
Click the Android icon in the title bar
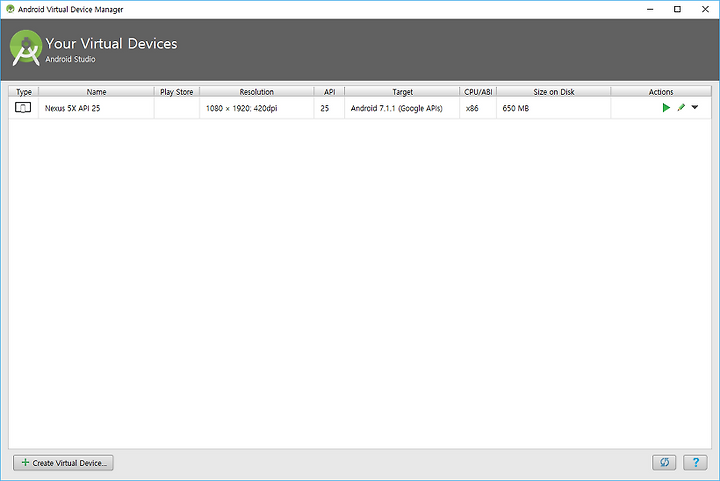pyautogui.click(x=10, y=9)
